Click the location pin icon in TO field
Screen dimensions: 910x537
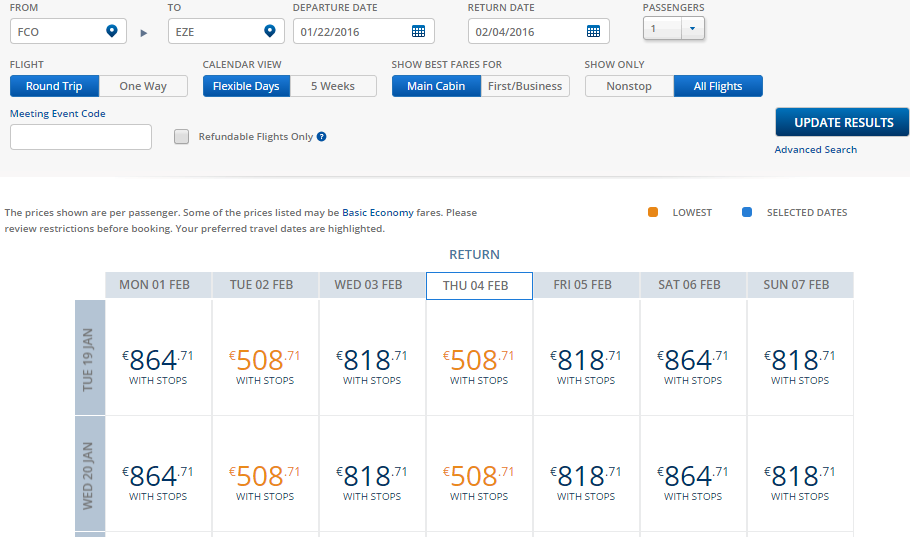(270, 31)
